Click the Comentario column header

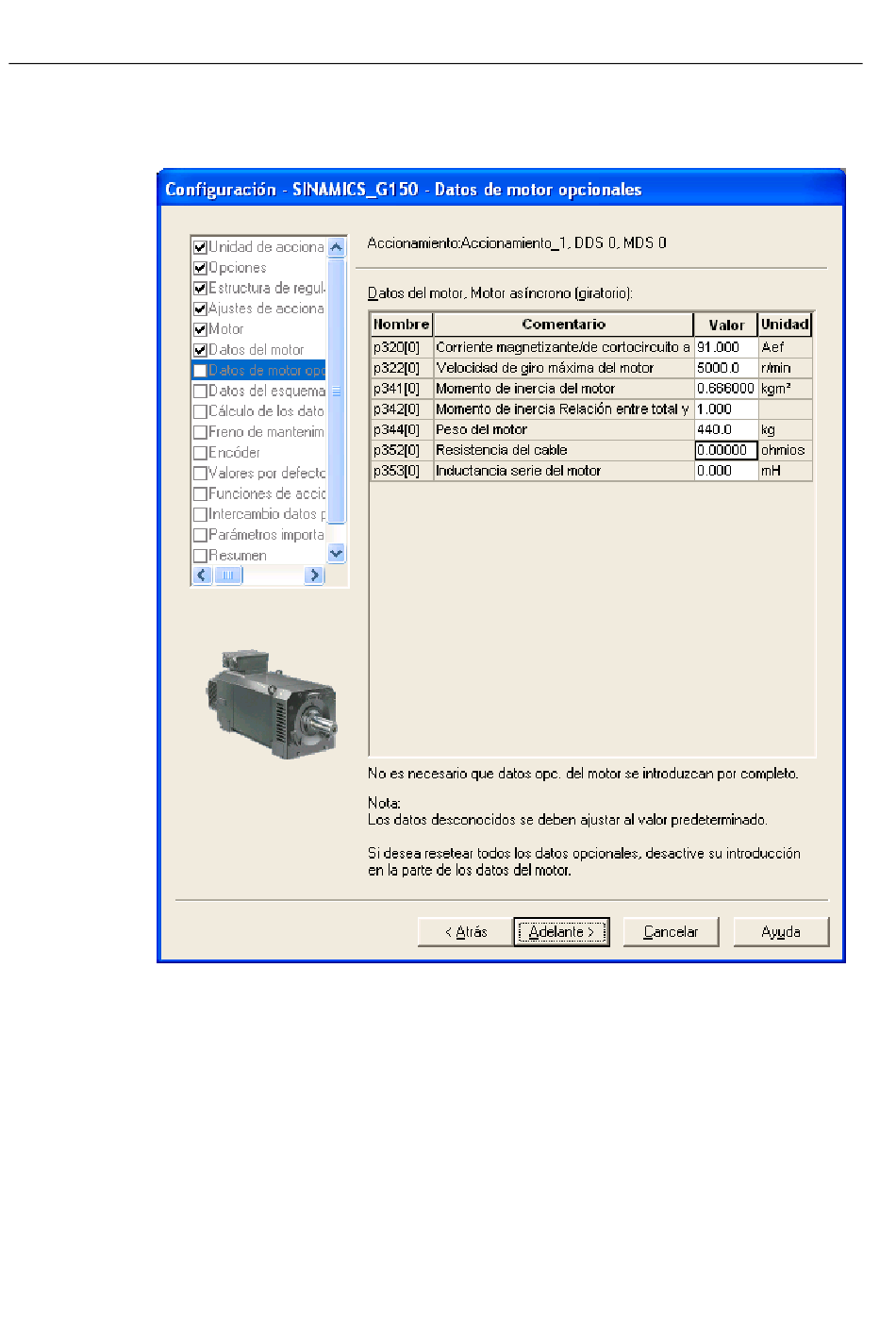[564, 325]
